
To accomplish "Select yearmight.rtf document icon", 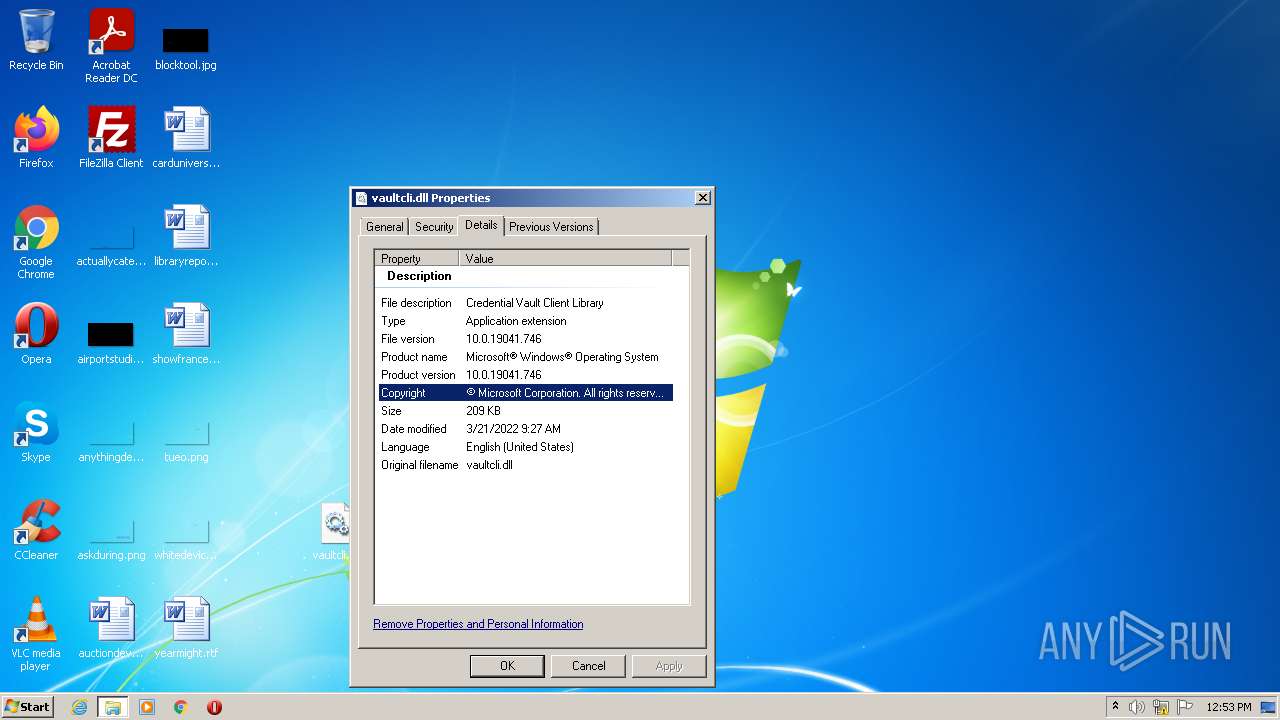I will (x=186, y=629).
